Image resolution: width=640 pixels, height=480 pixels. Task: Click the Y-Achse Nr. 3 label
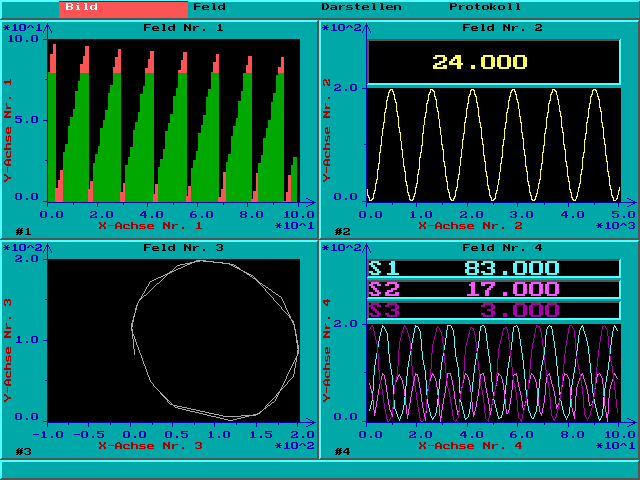coord(8,350)
